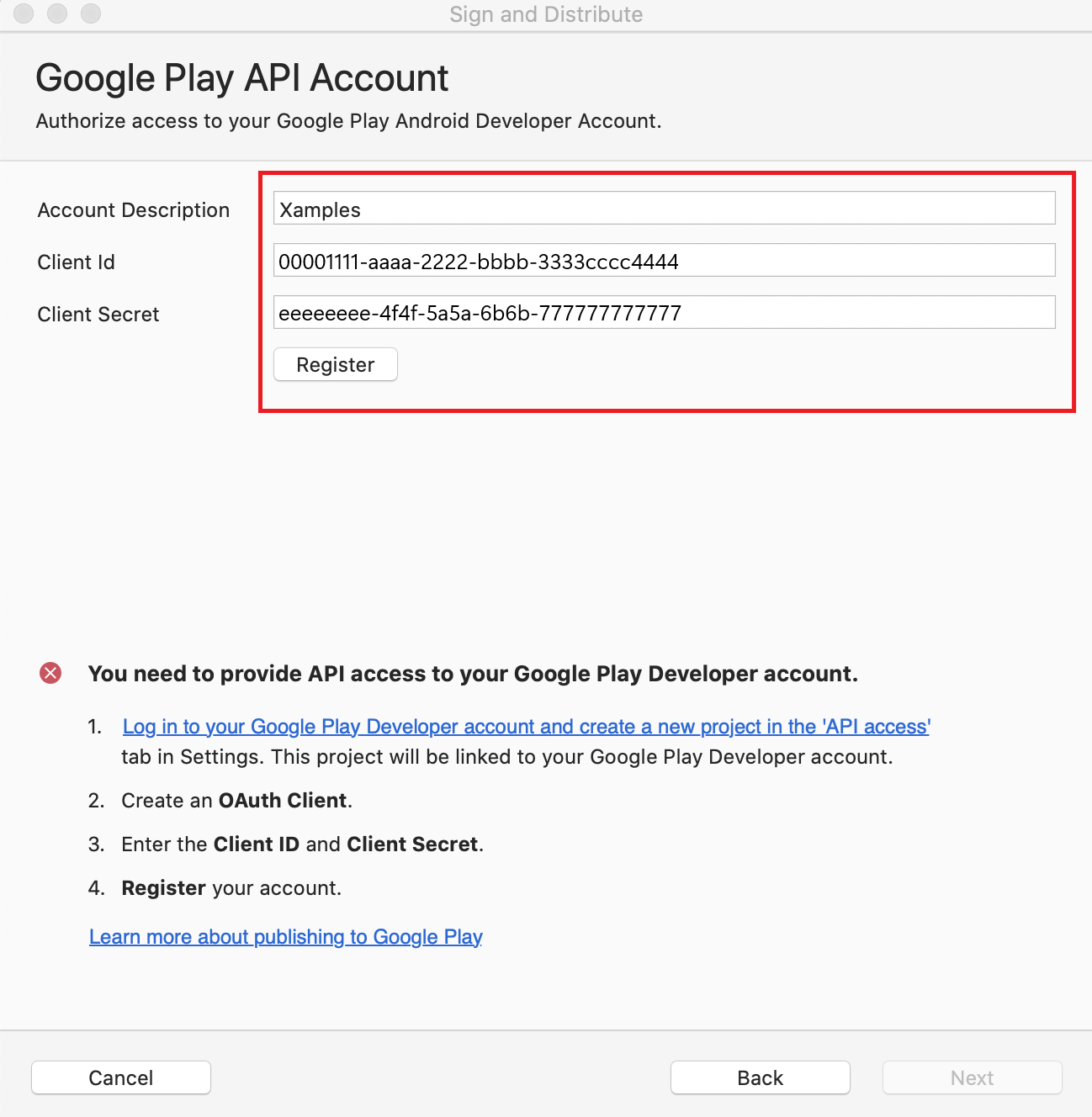Click the red error icon

tap(50, 673)
